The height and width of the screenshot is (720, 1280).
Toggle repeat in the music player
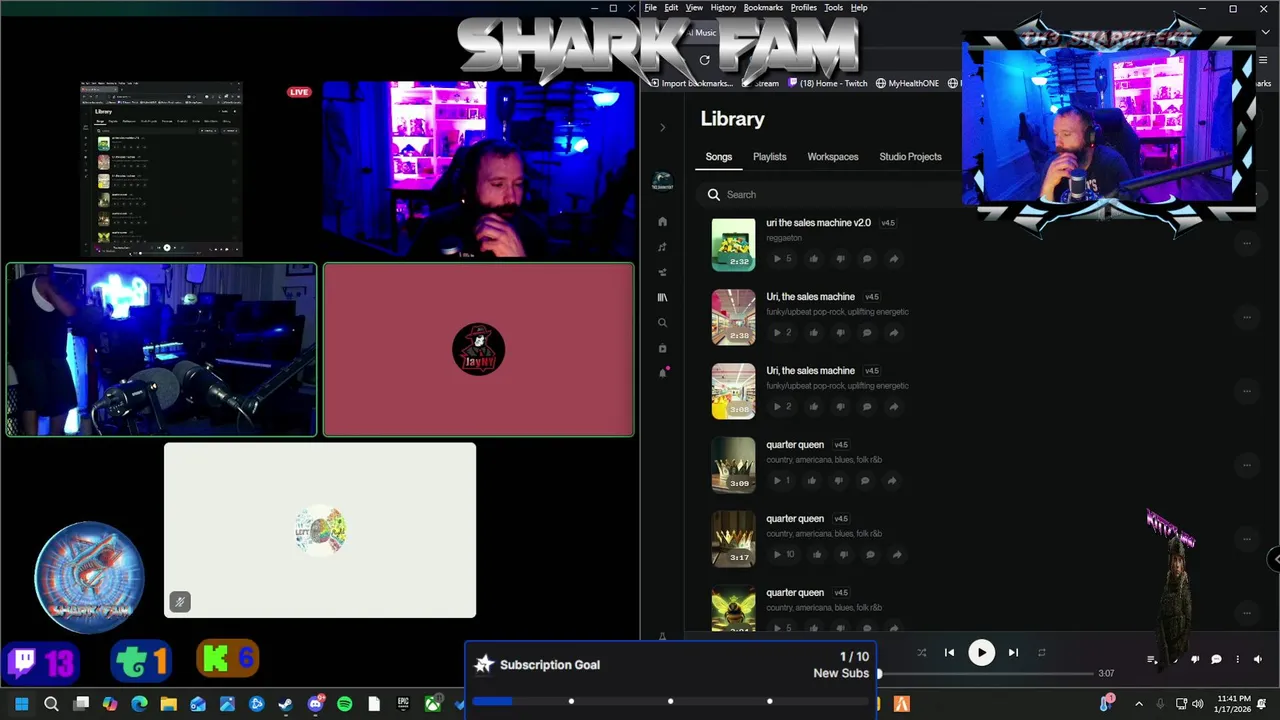click(1042, 653)
